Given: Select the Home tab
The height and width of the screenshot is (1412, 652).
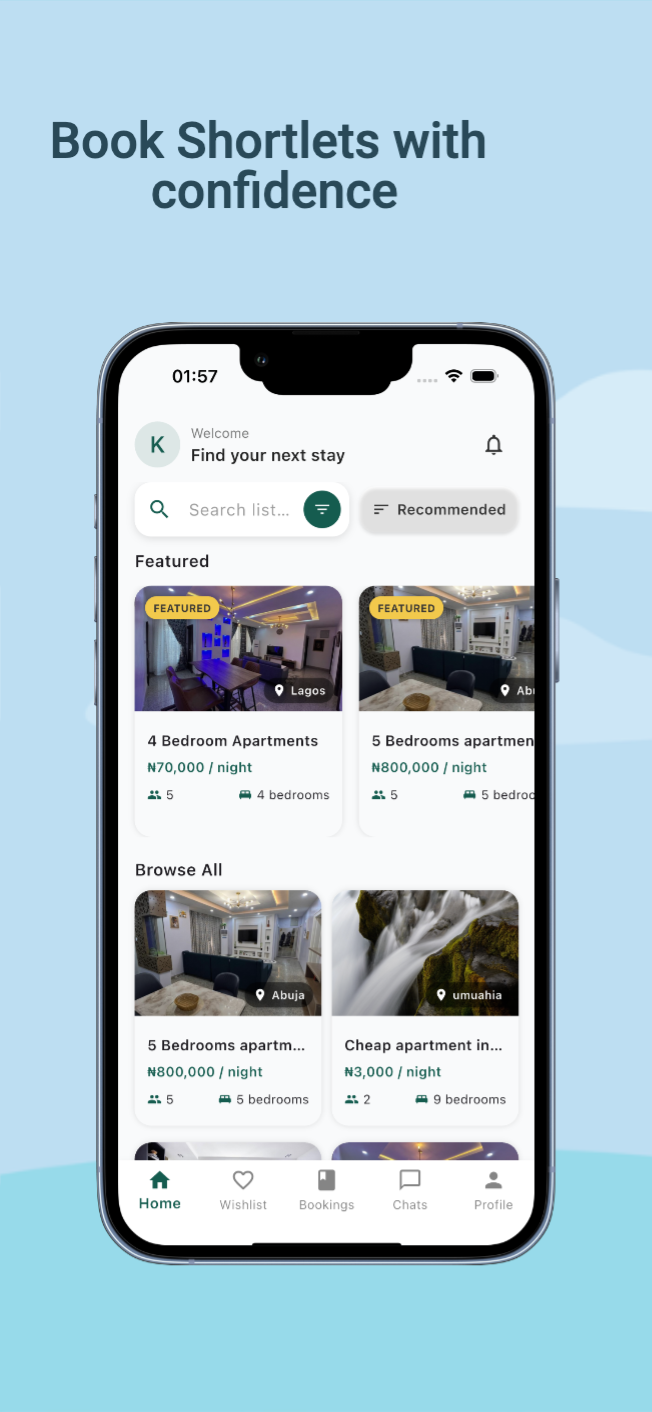Looking at the screenshot, I should (160, 1190).
